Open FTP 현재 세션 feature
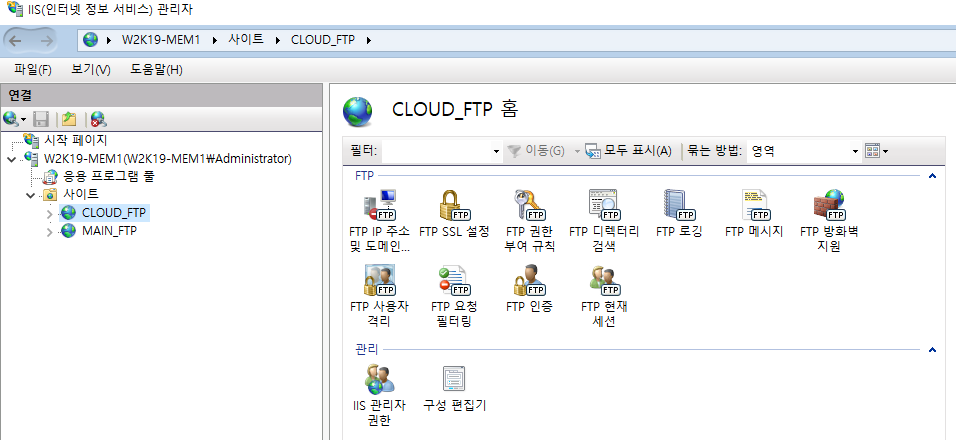This screenshot has height=440, width=956. tap(604, 296)
